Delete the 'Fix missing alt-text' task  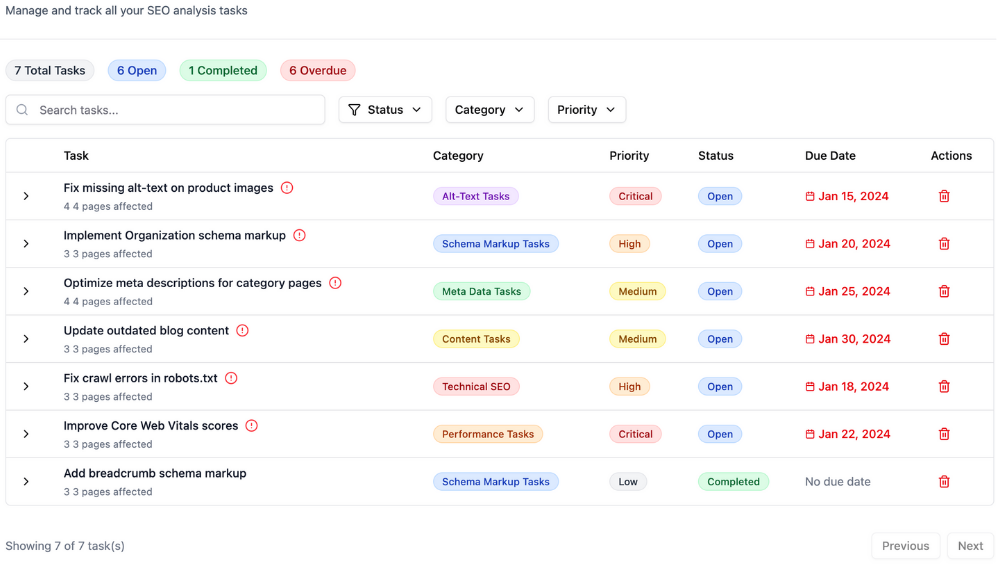(x=944, y=196)
